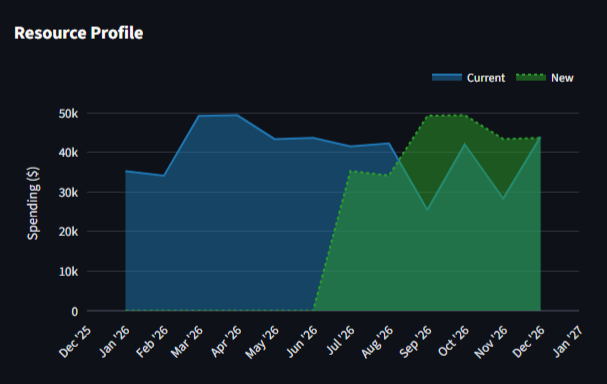Click the Jul '26 x-axis label

click(340, 341)
